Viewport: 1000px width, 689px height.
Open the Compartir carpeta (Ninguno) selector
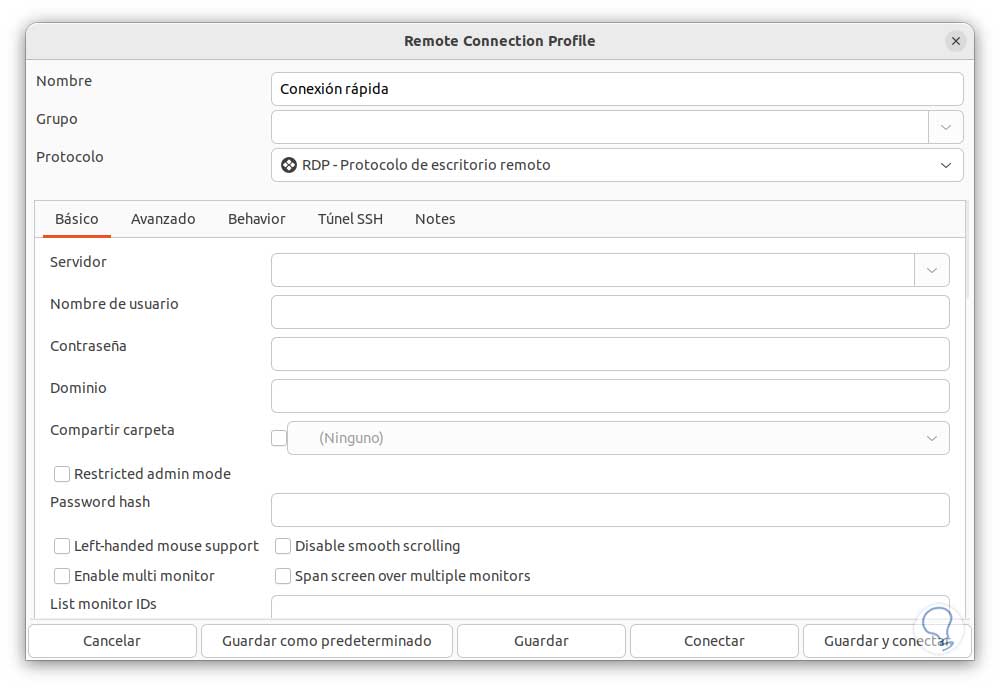[x=618, y=438]
